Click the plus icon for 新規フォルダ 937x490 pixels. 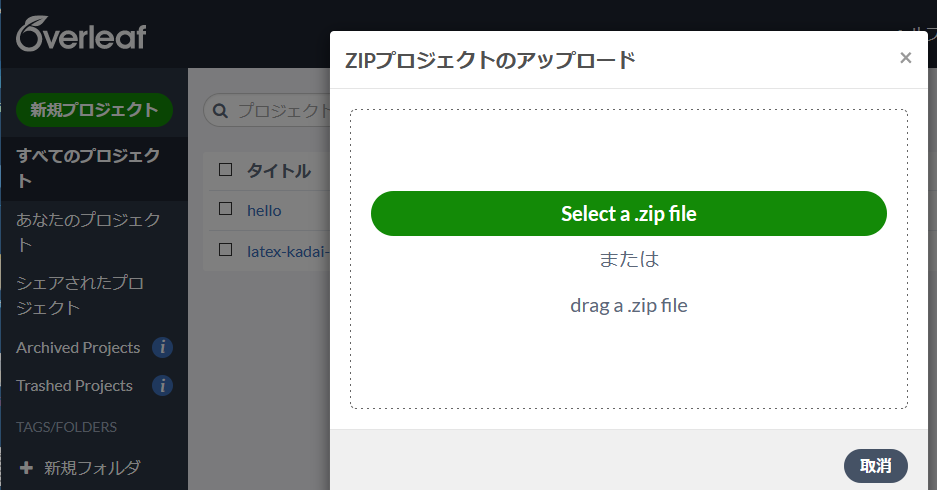[x=26, y=467]
